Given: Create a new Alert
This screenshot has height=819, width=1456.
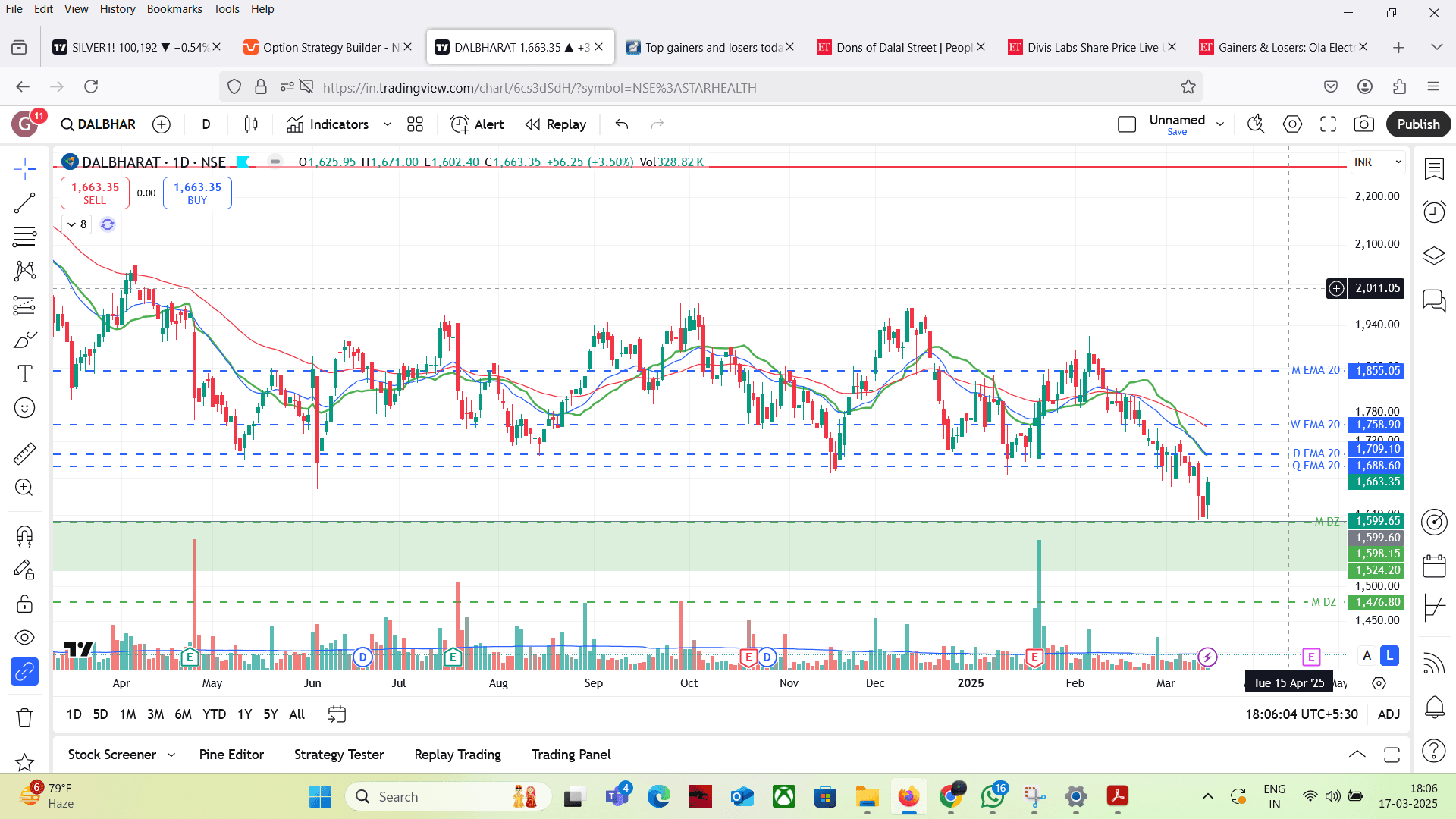Looking at the screenshot, I should [x=477, y=124].
